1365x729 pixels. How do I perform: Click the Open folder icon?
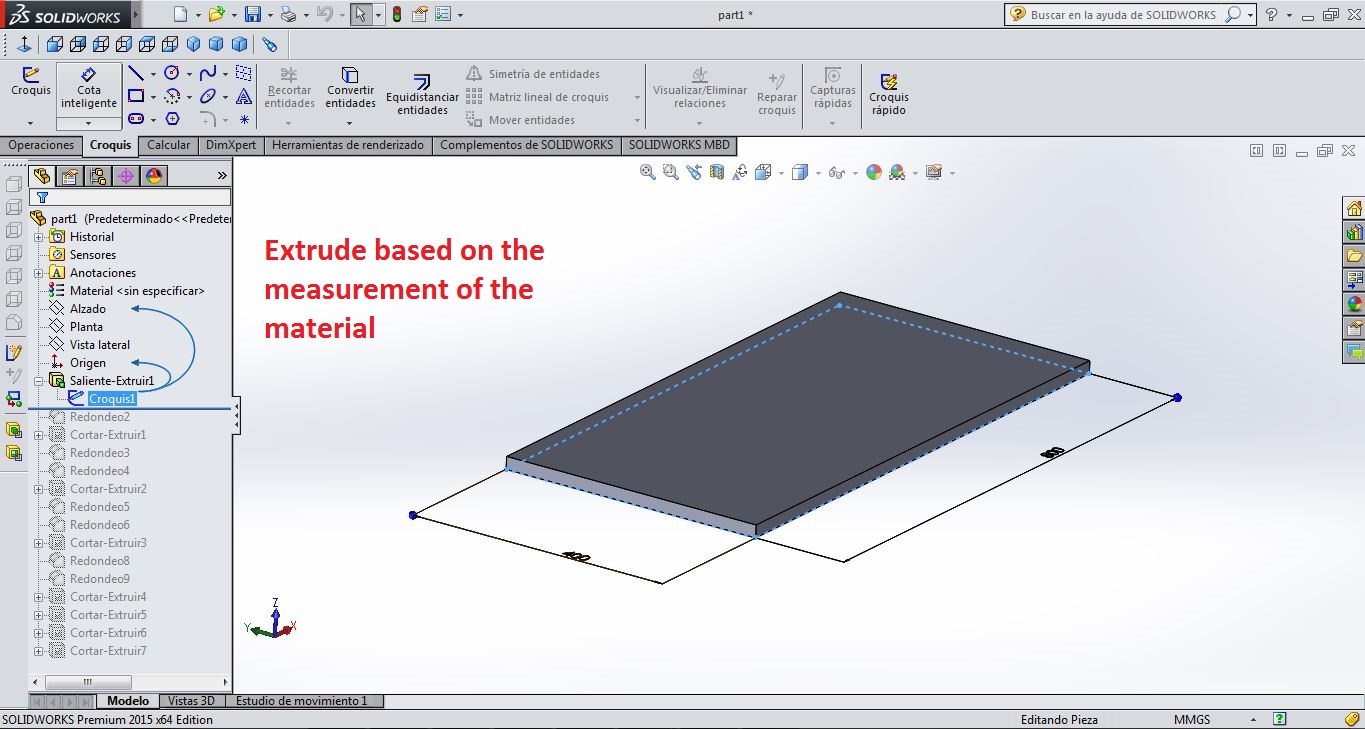(x=215, y=14)
